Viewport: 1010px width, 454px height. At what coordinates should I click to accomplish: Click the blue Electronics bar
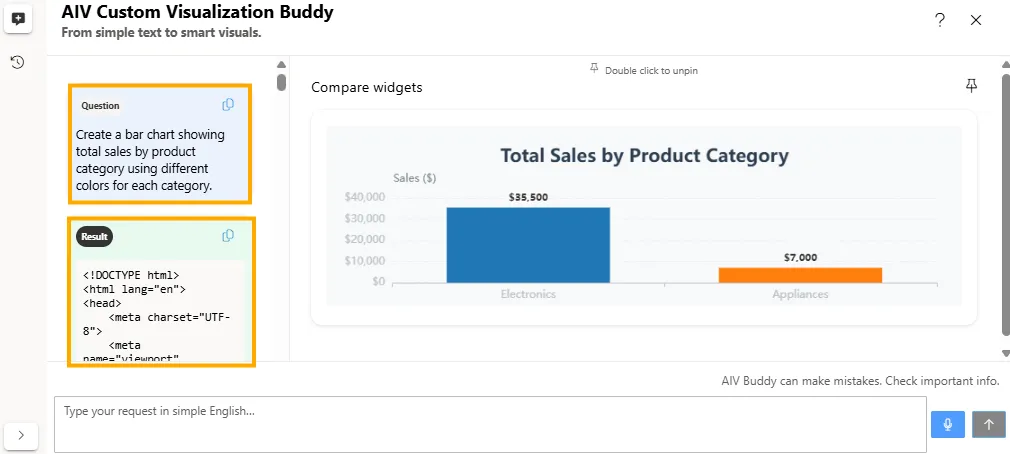[x=528, y=245]
